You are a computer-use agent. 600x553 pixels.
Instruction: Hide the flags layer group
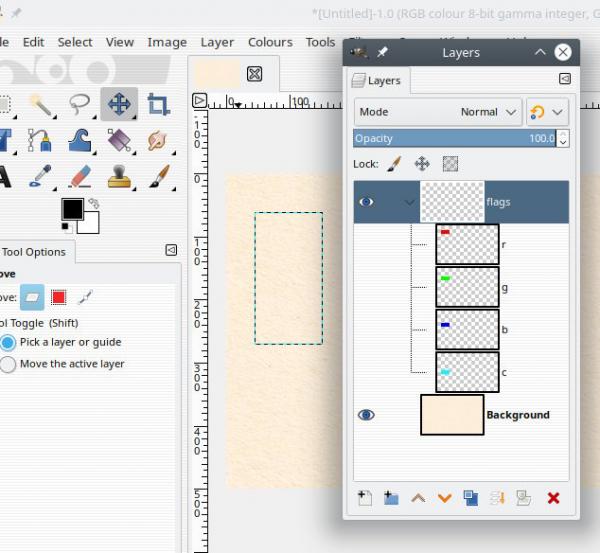366,202
